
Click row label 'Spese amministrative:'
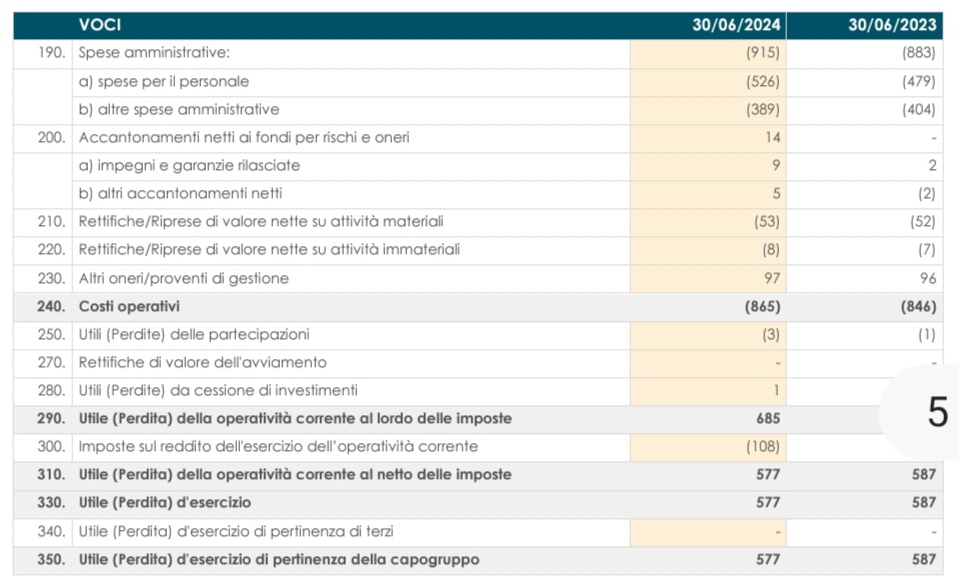(154, 53)
